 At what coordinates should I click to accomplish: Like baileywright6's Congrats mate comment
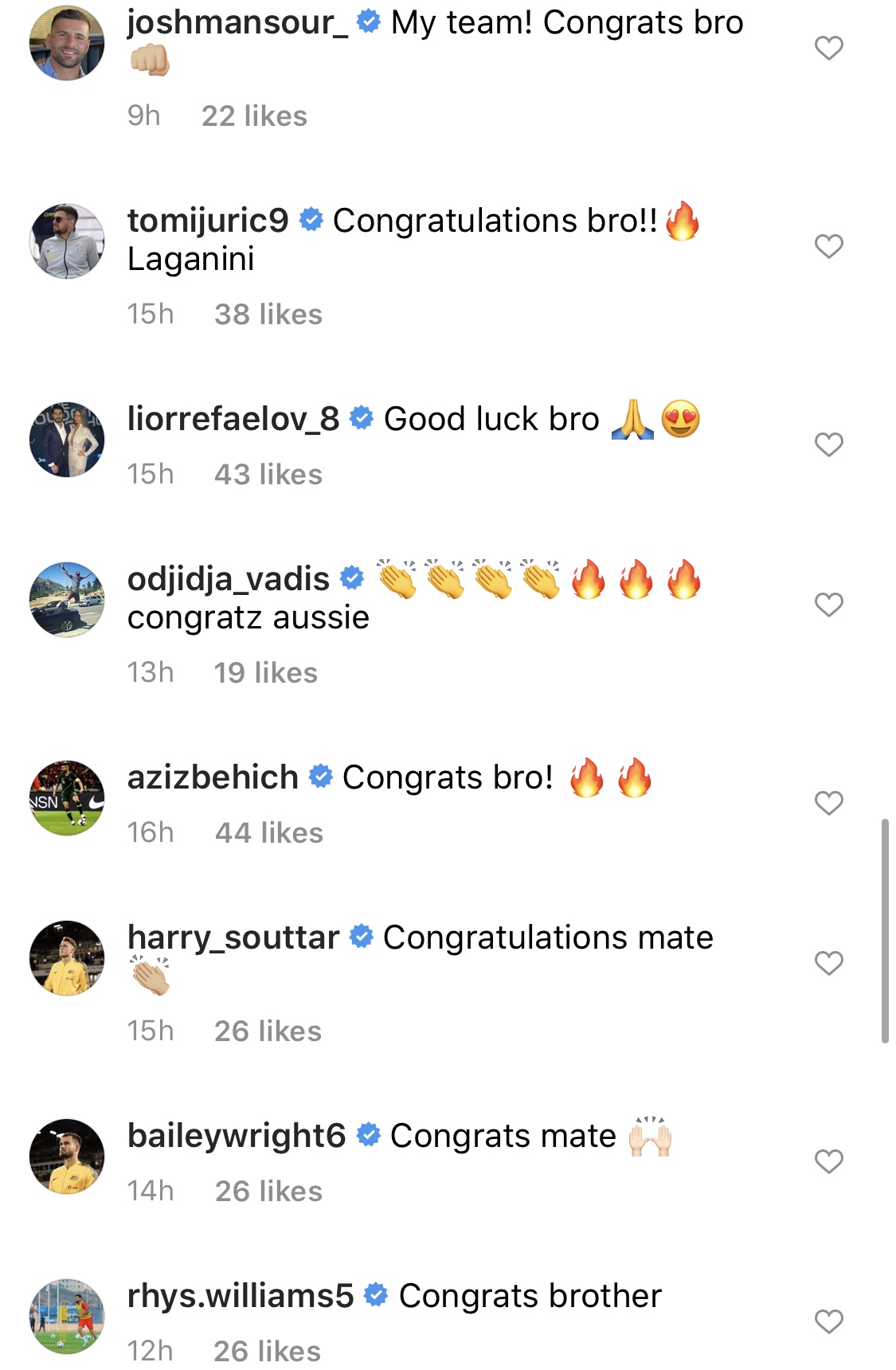coord(828,1161)
